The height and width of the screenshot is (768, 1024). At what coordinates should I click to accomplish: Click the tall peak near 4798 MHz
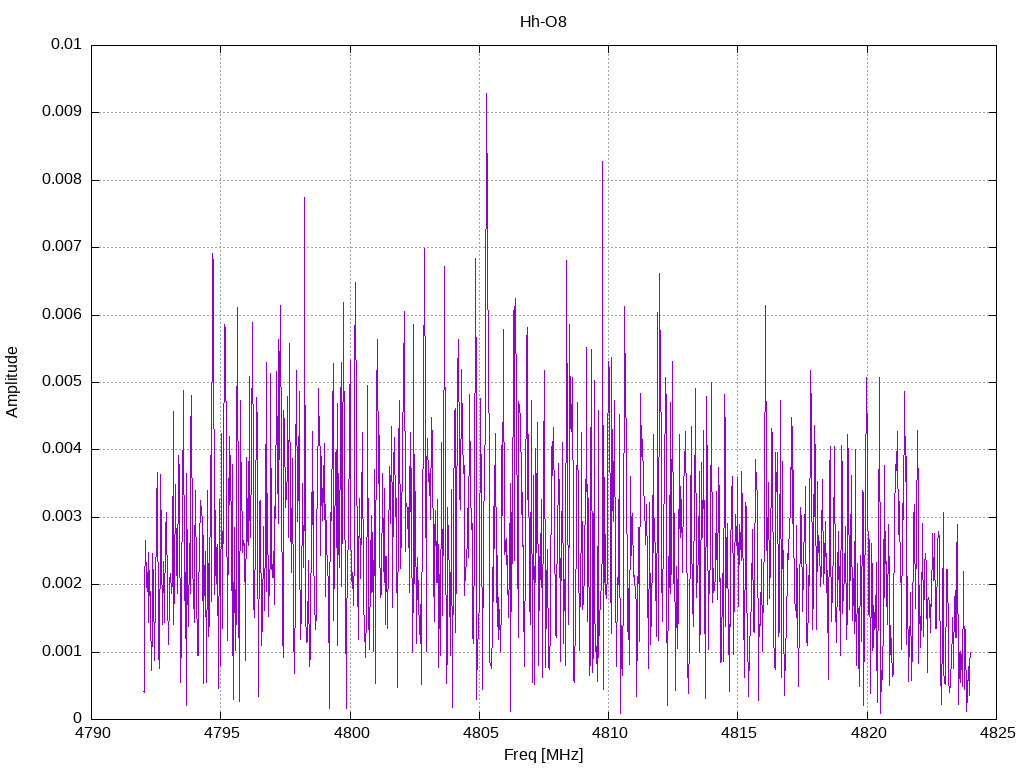(x=304, y=198)
